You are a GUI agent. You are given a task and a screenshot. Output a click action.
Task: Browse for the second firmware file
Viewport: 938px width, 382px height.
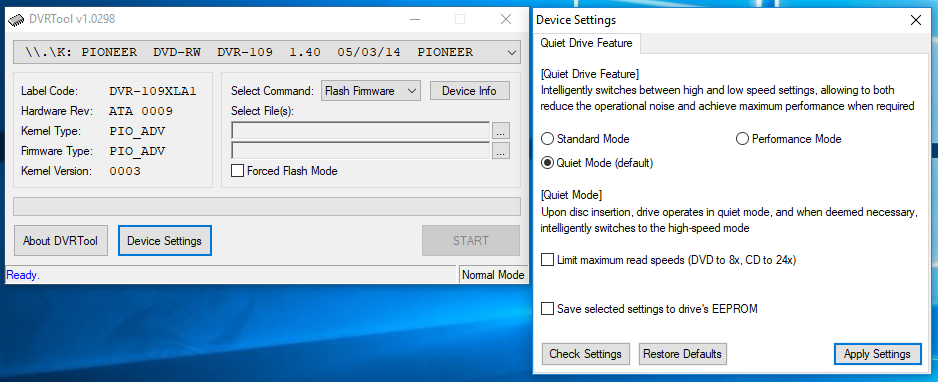click(501, 151)
